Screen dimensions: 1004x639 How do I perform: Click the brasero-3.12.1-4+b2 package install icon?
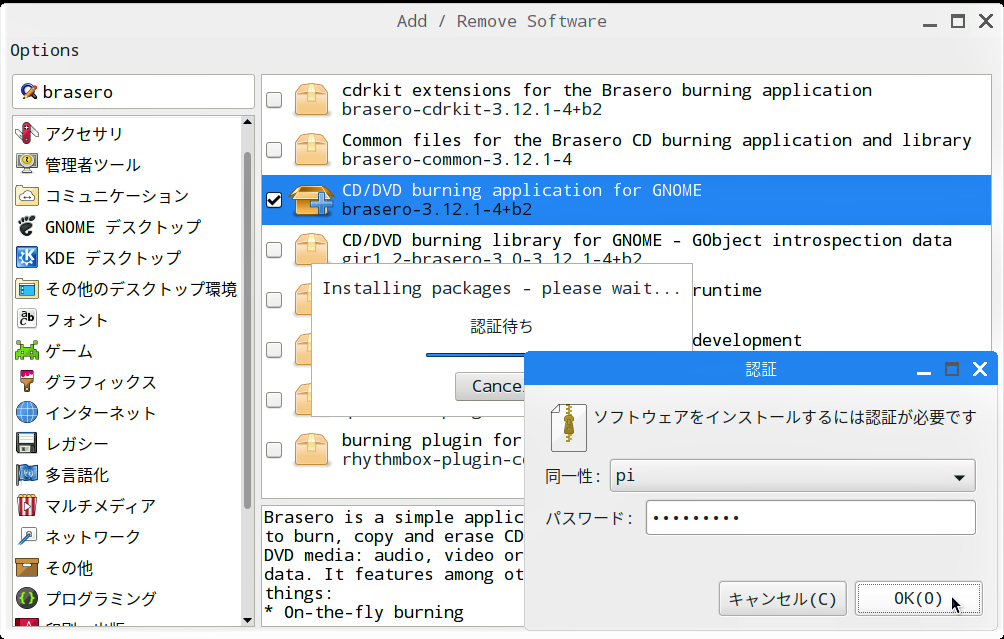click(312, 200)
